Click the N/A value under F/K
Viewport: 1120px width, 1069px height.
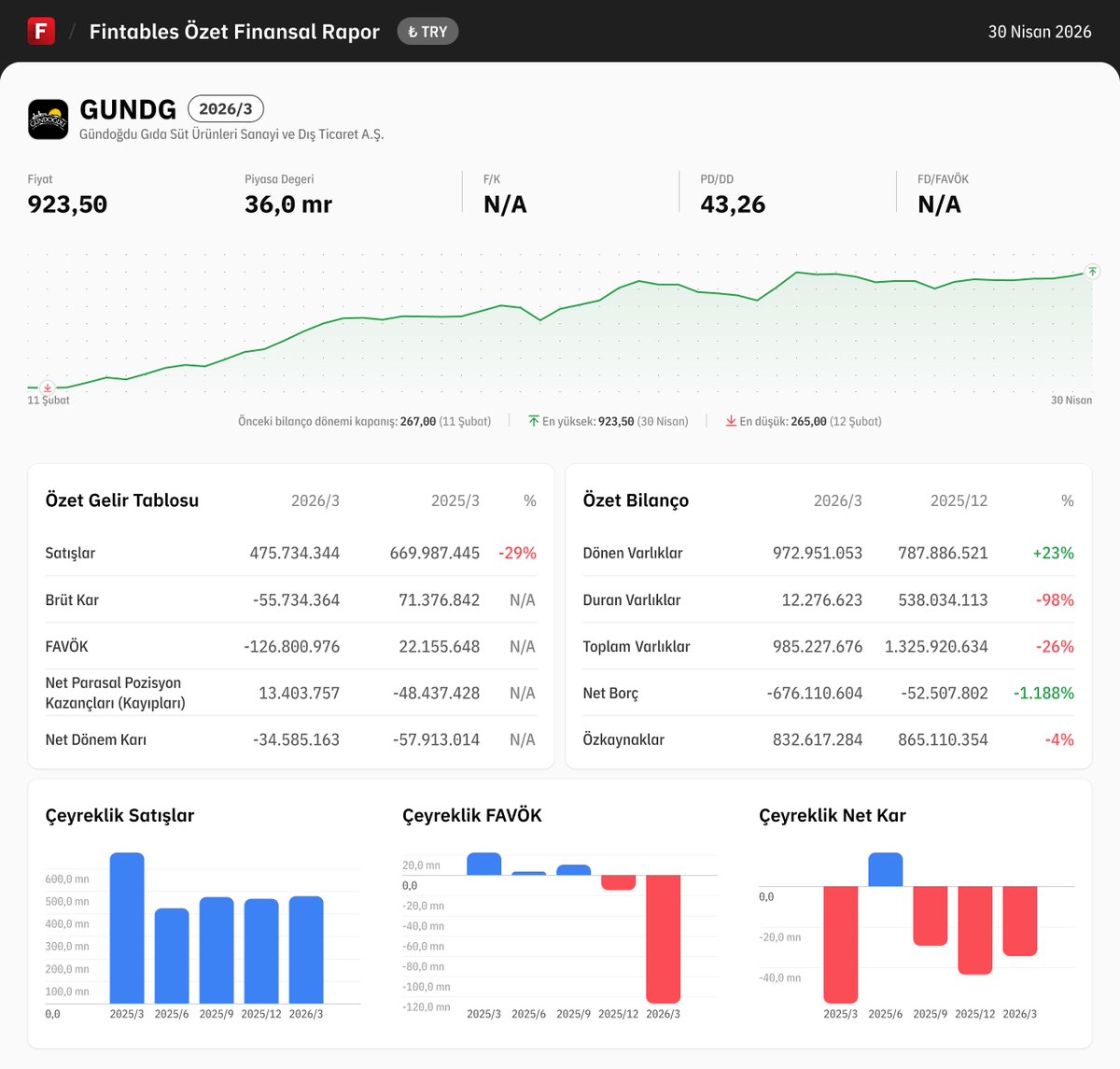click(505, 204)
